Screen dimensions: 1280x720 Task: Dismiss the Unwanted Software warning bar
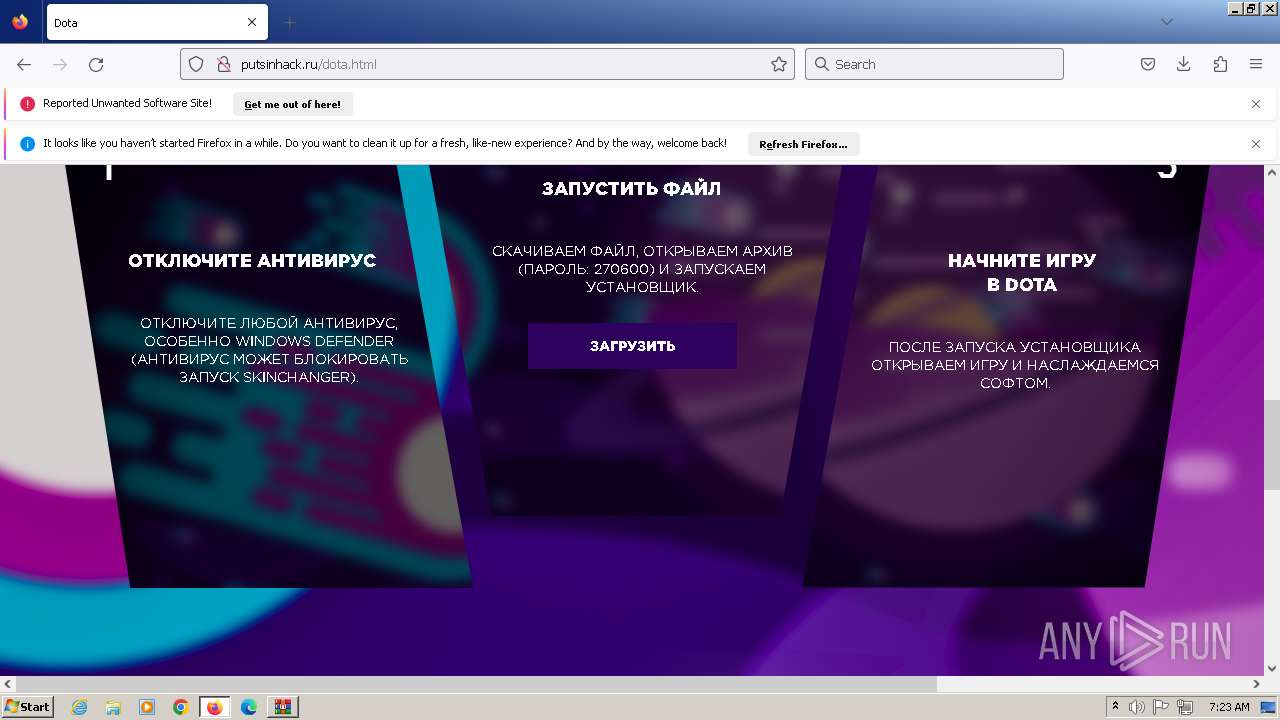coord(1256,104)
